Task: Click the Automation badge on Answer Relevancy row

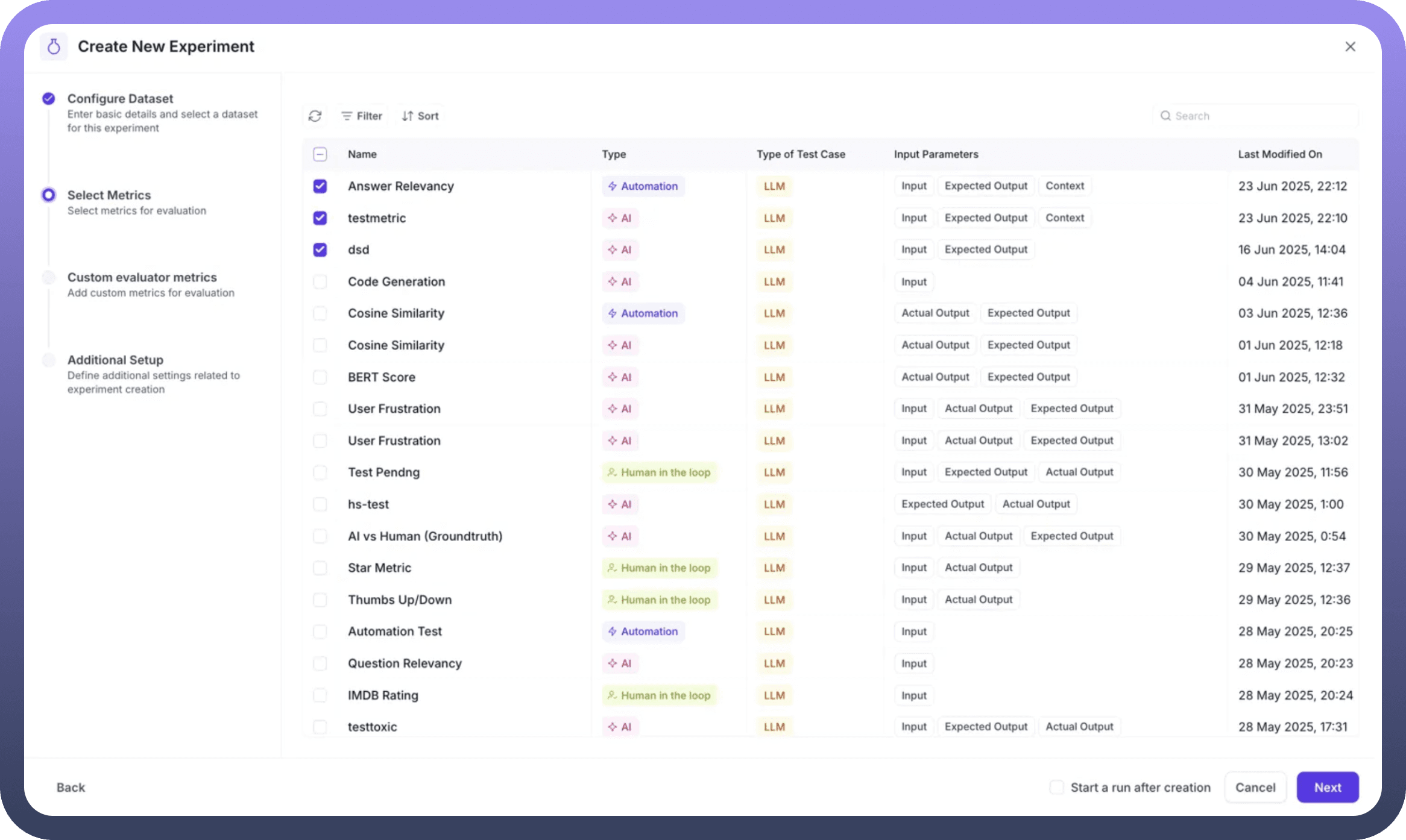Action: click(643, 186)
